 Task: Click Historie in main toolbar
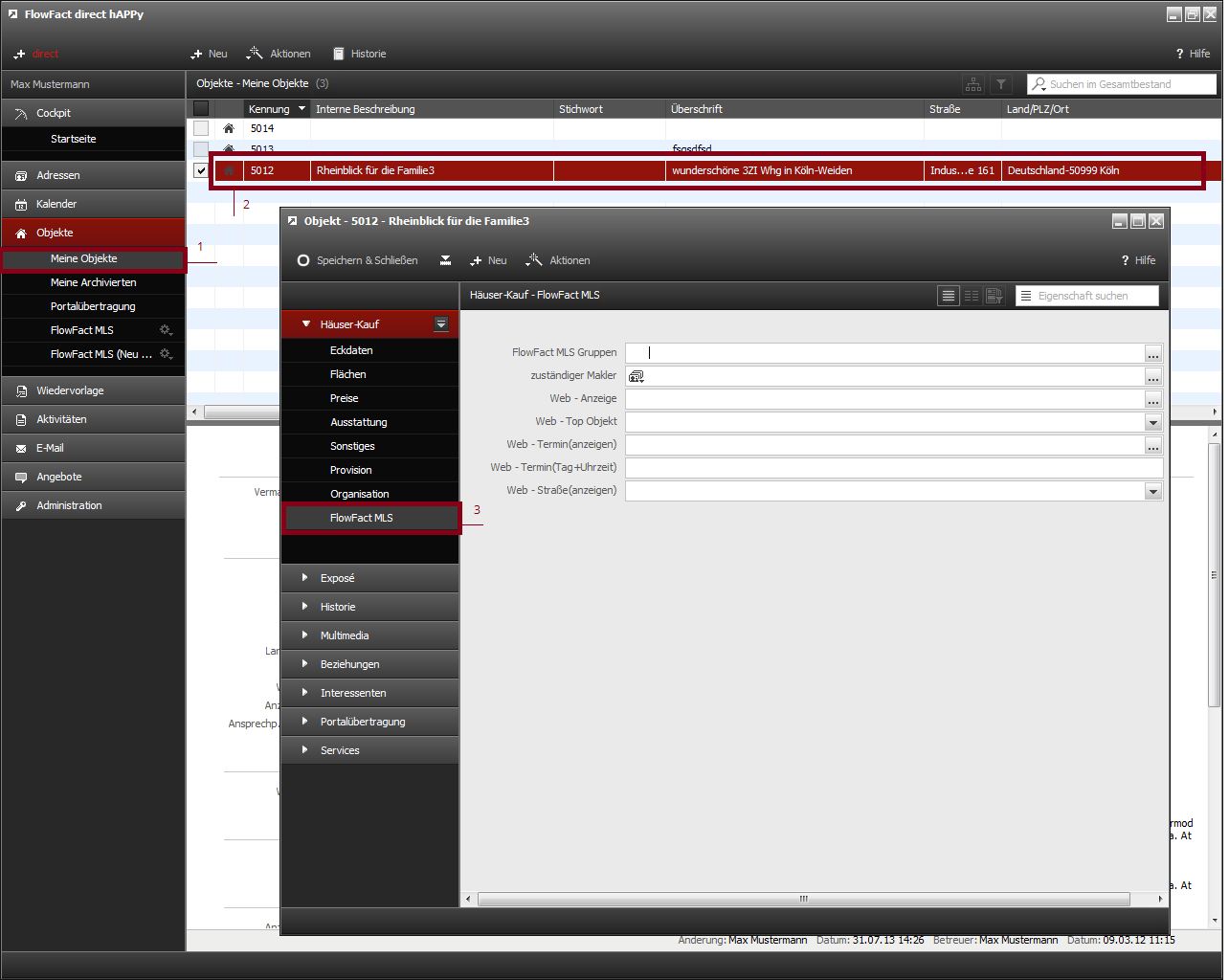click(x=360, y=54)
